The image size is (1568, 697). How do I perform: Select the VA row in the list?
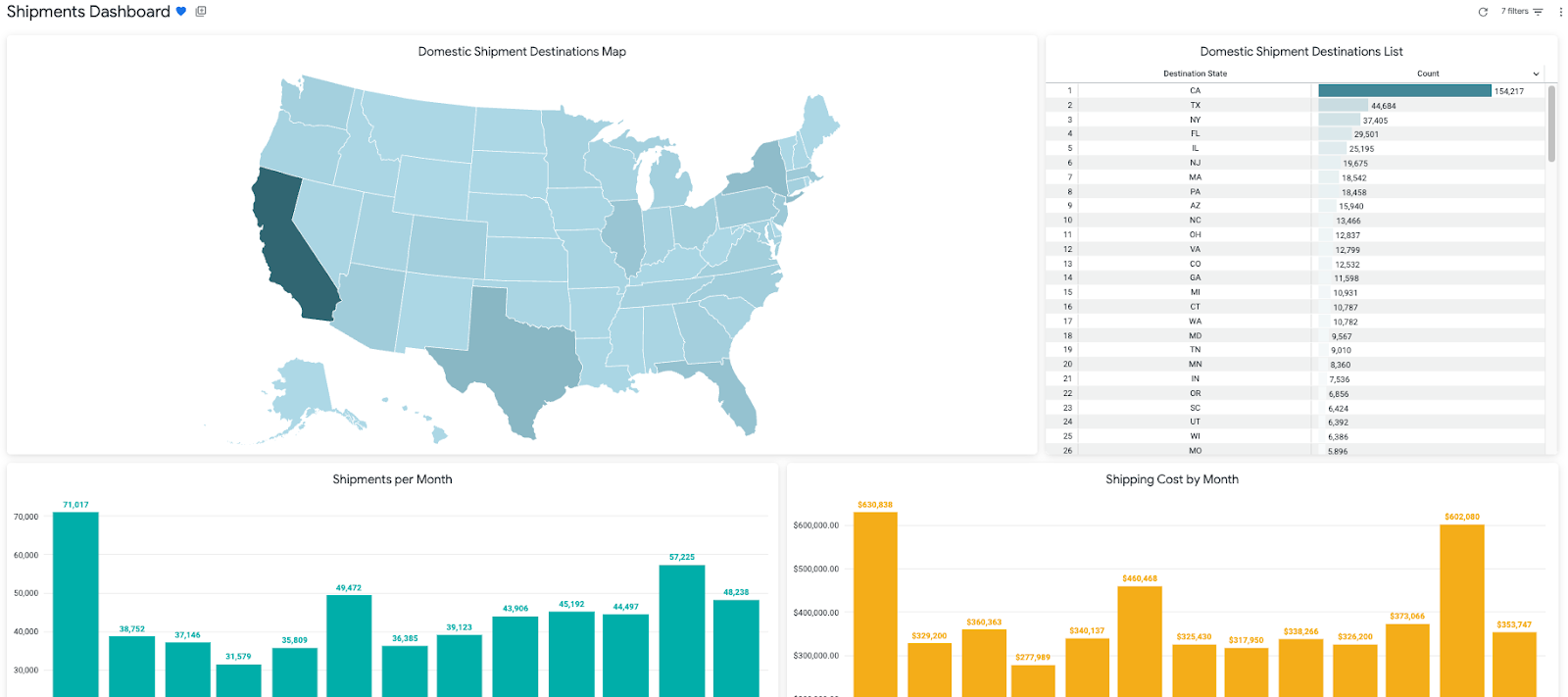coord(1296,249)
